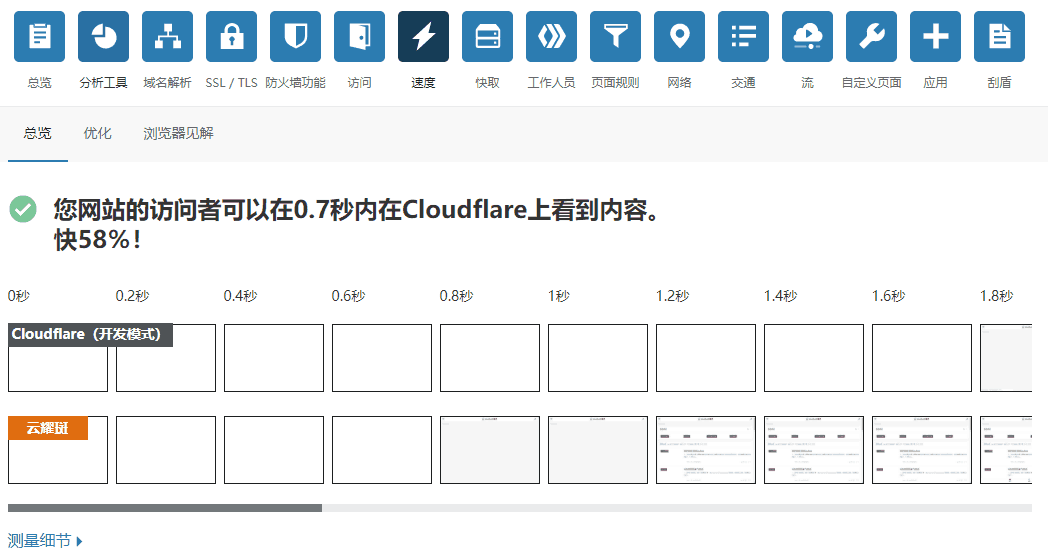The image size is (1048, 559).
Task: Open 云耀斑 frame thumbnail at 1秒
Action: tap(598, 450)
